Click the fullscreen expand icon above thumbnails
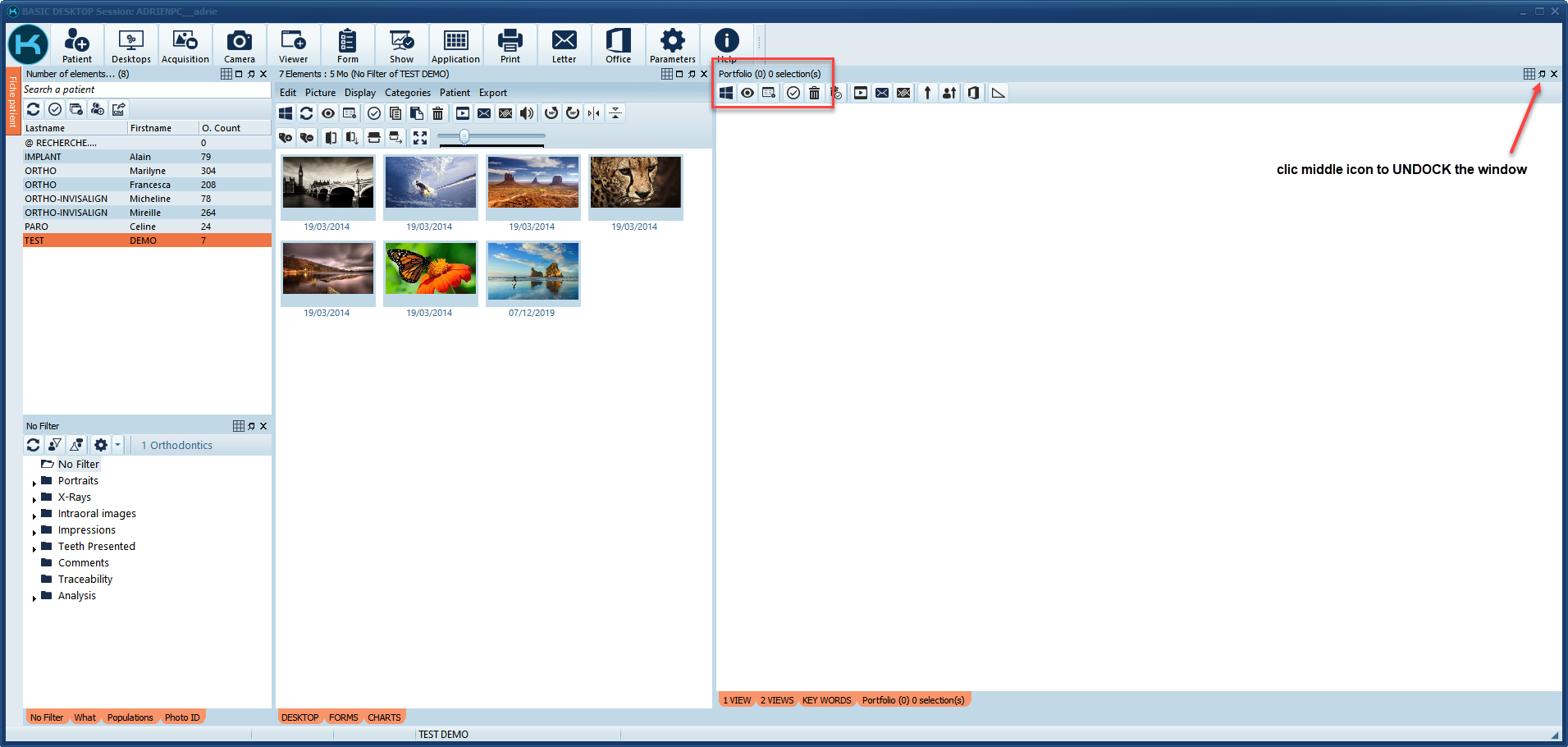This screenshot has width=1568, height=747. point(420,138)
